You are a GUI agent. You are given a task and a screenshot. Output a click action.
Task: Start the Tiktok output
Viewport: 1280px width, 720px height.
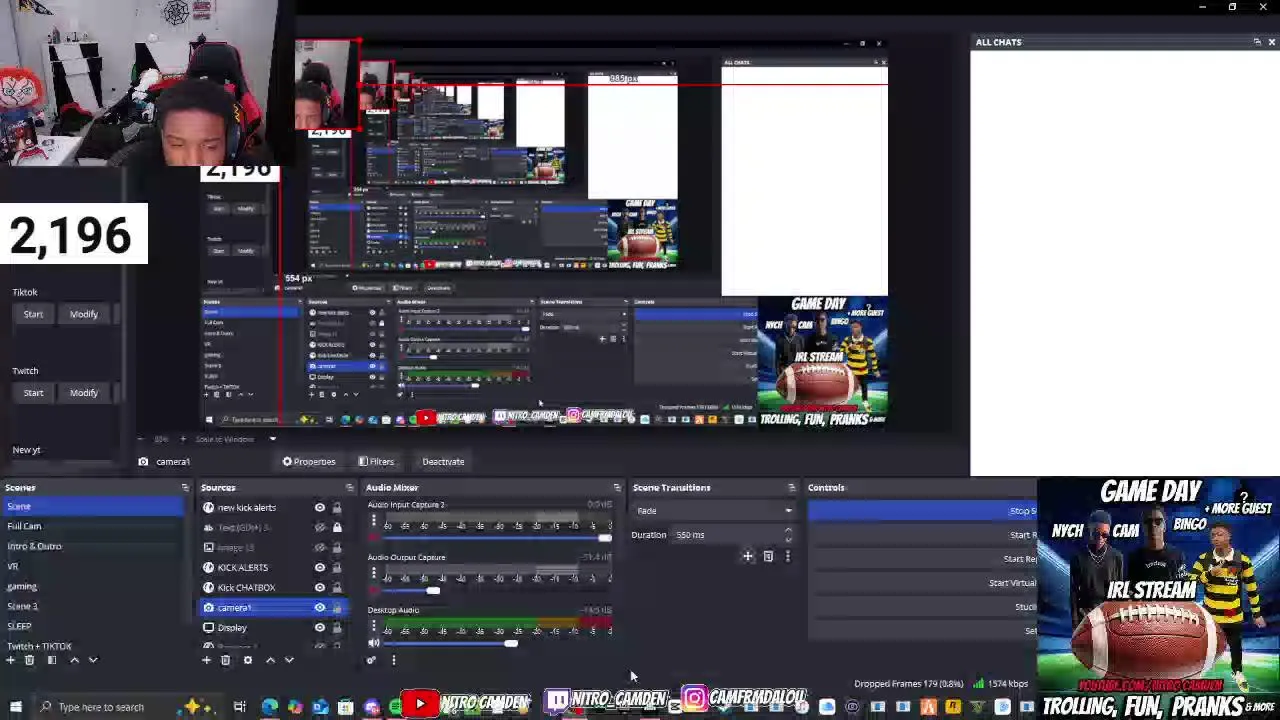pyautogui.click(x=33, y=314)
